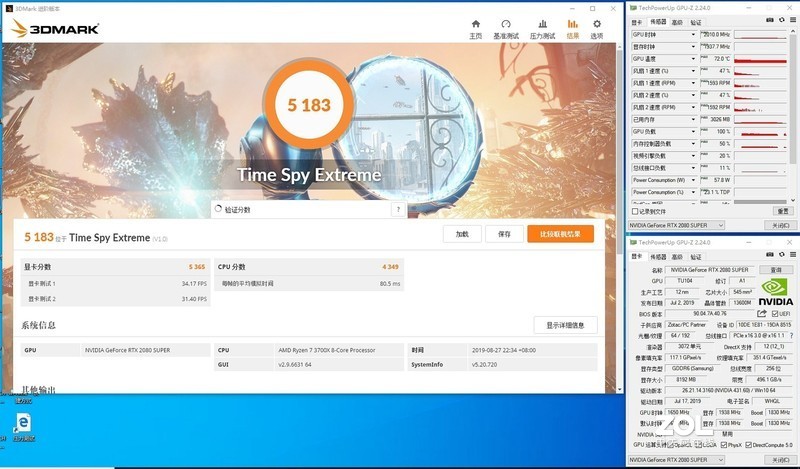Open the 压力测试 stress test section
This screenshot has height=469, width=800.
[x=542, y=29]
